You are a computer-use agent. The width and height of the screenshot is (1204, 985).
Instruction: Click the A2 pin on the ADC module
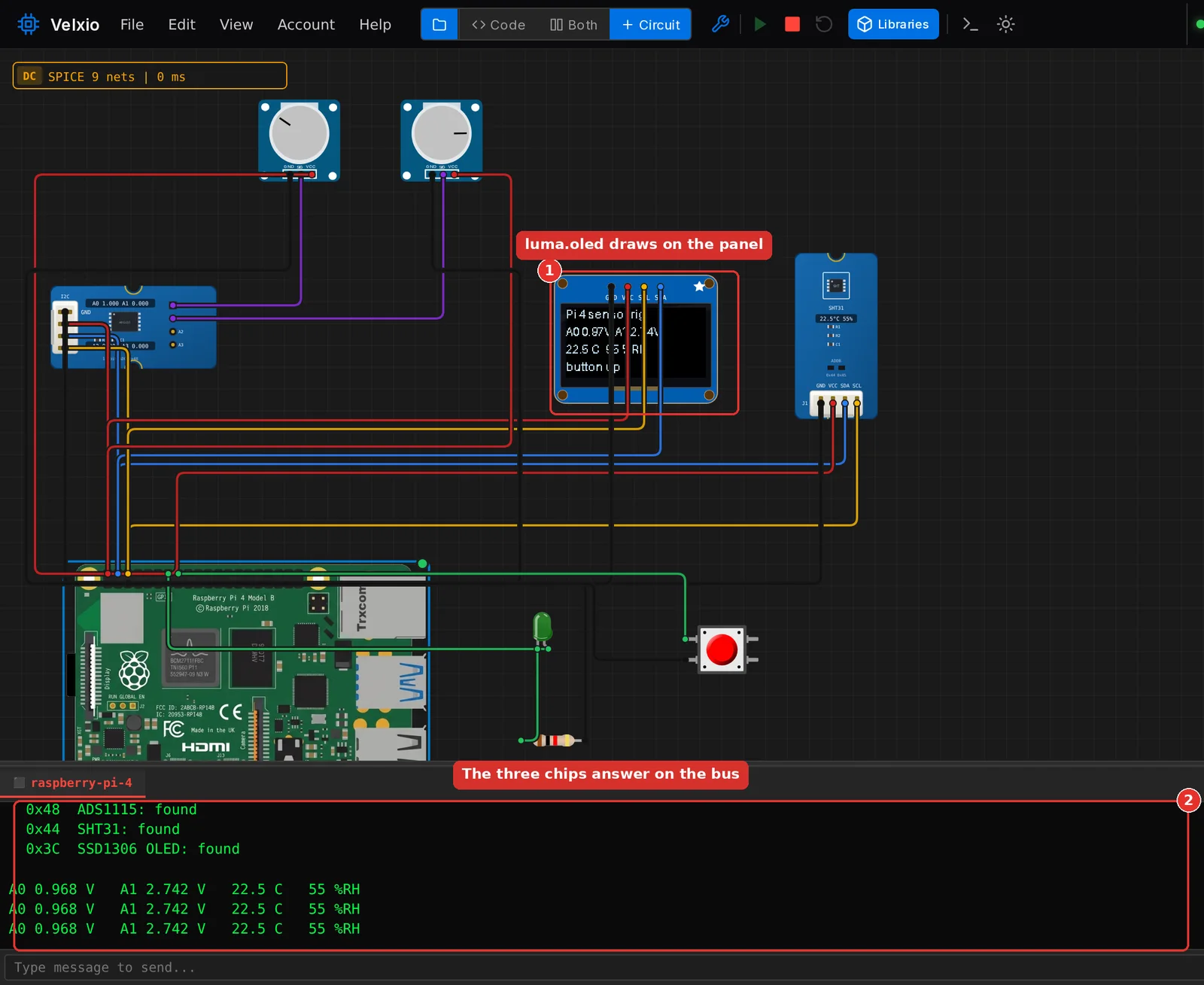pyautogui.click(x=173, y=331)
